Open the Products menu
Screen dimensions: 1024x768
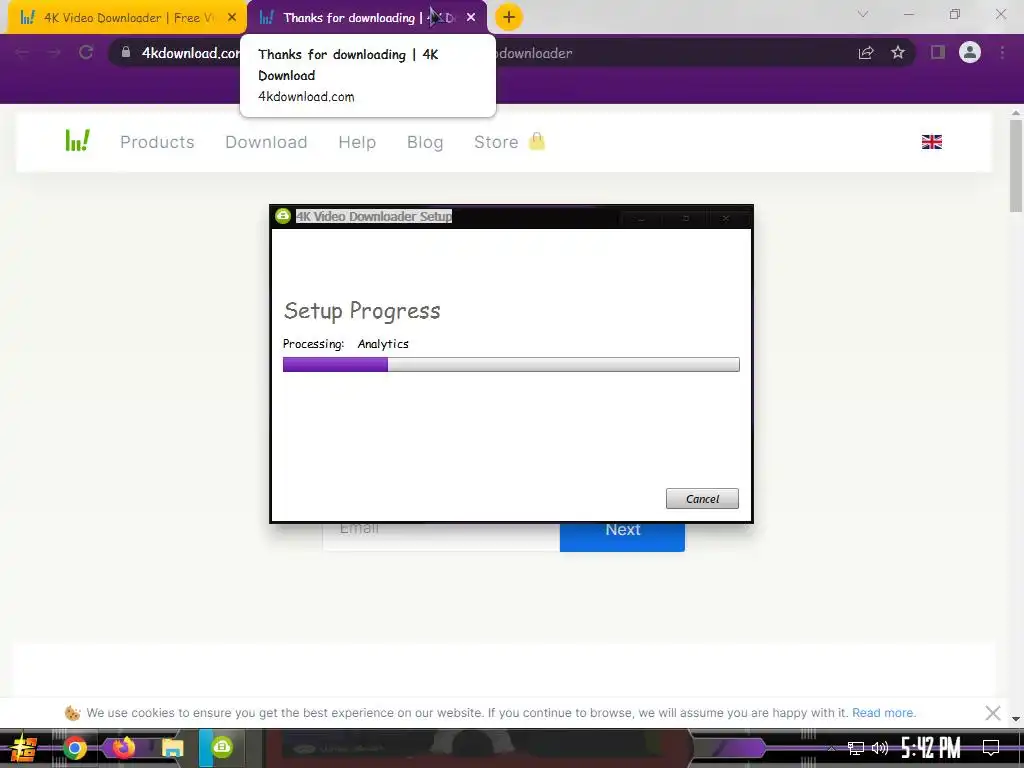157,142
